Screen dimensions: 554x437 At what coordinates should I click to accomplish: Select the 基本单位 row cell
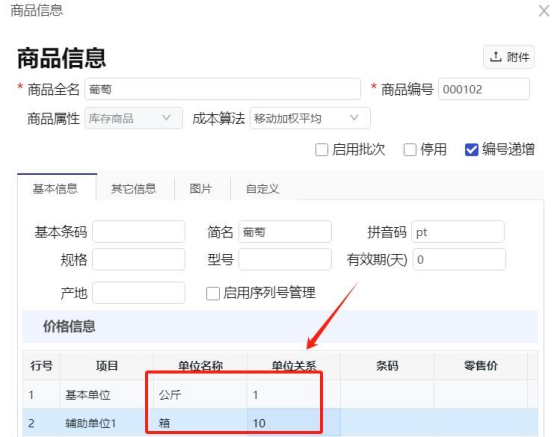click(107, 394)
